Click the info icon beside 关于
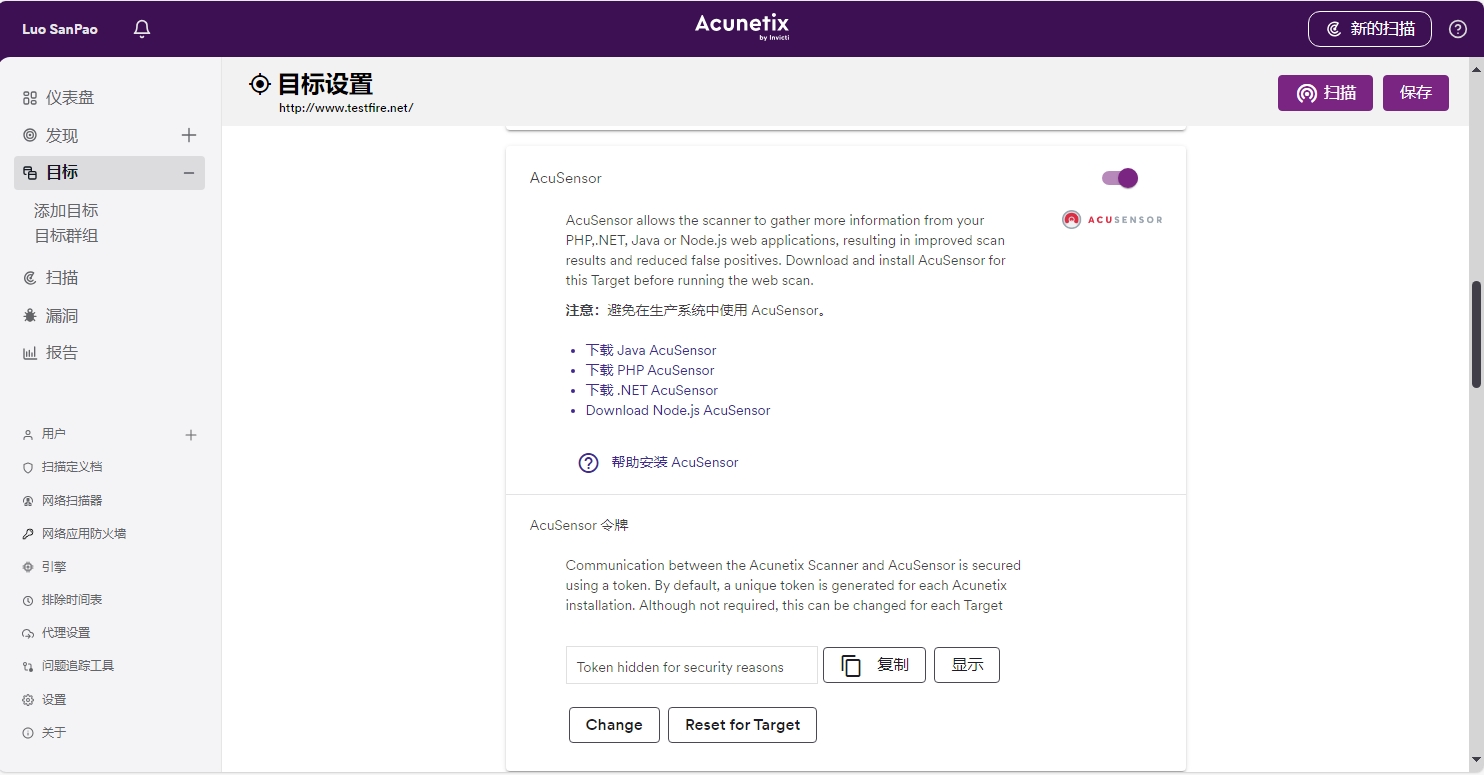This screenshot has width=1484, height=775. click(x=28, y=733)
